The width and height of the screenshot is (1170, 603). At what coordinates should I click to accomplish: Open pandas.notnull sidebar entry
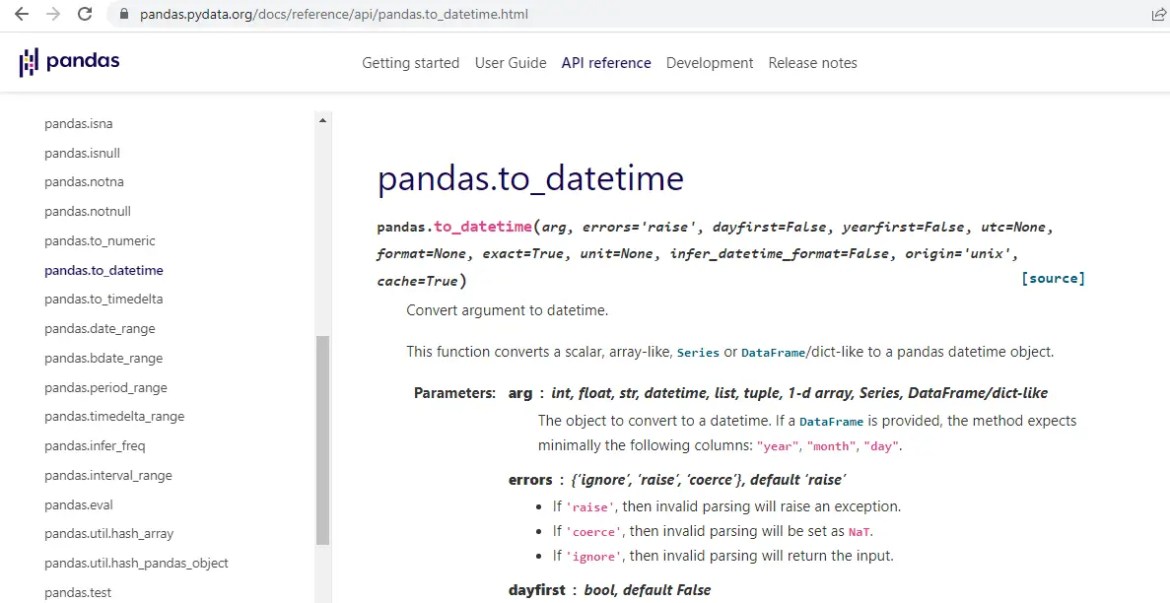click(x=87, y=211)
